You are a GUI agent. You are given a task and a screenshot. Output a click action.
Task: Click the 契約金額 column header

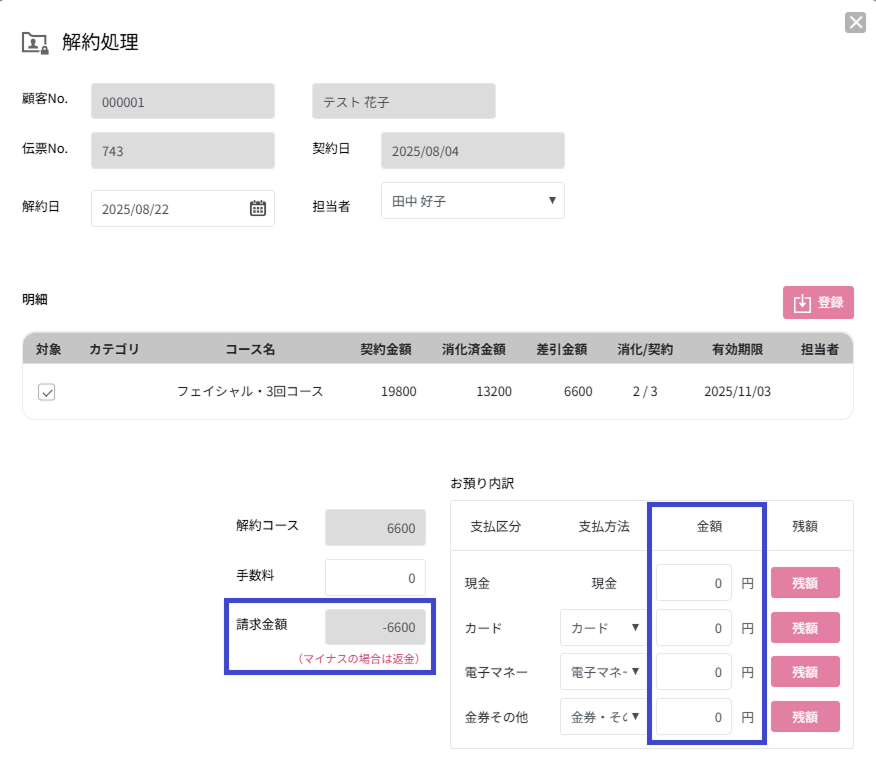pos(386,350)
